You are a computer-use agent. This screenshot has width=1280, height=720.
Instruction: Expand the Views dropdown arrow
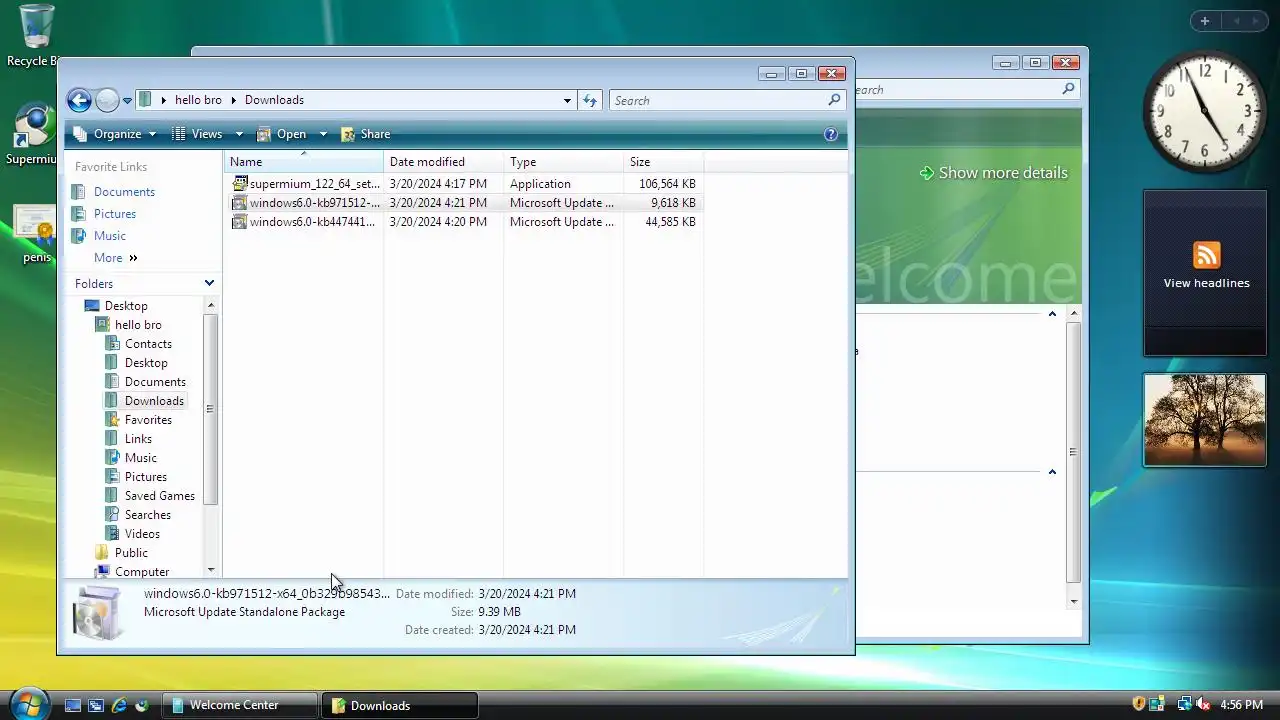pos(239,134)
